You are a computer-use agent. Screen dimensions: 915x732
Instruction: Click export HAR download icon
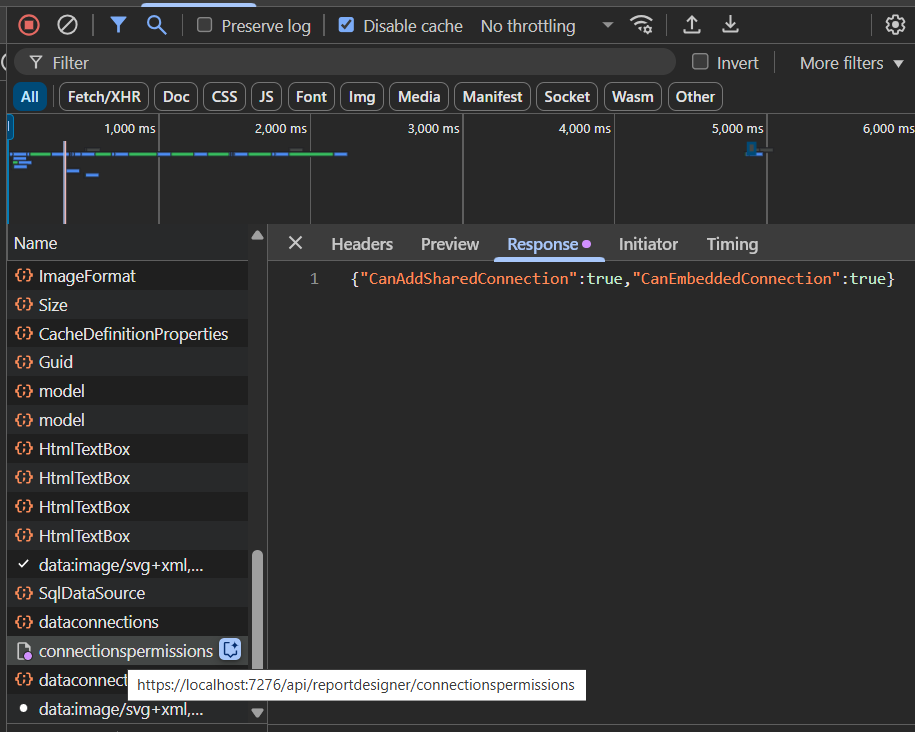tap(731, 25)
